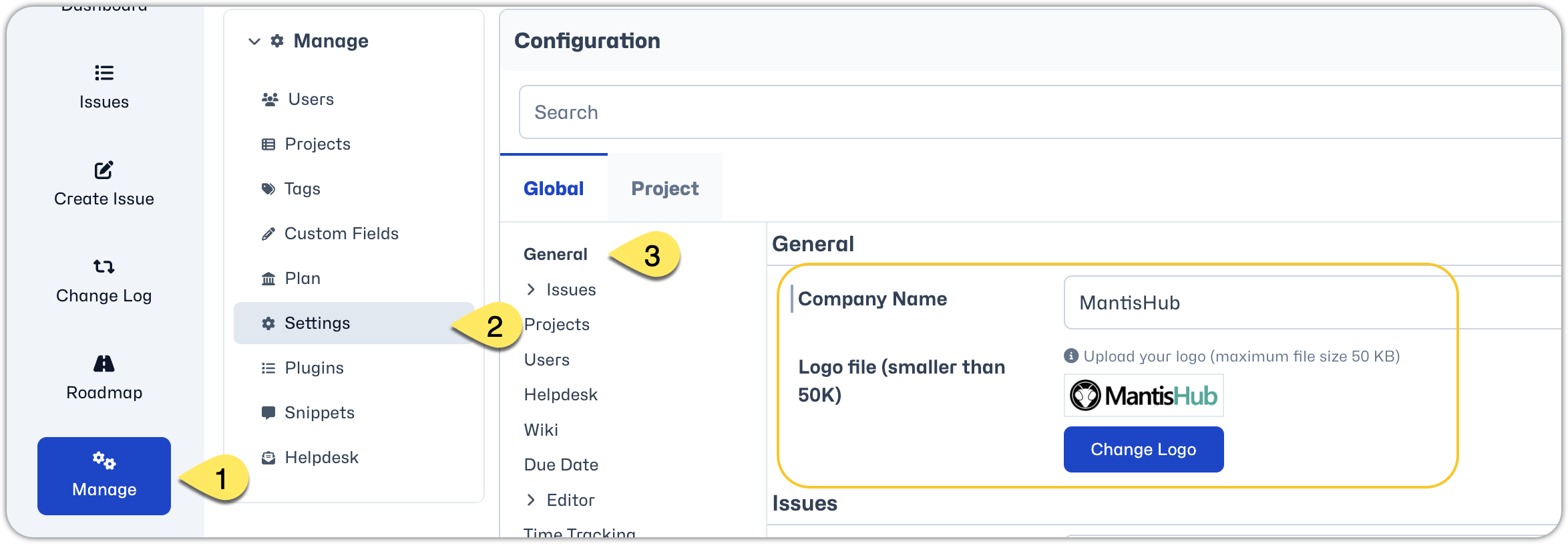Image resolution: width=1568 pixels, height=544 pixels.
Task: Expand the Issues settings section chevron
Action: click(531, 289)
